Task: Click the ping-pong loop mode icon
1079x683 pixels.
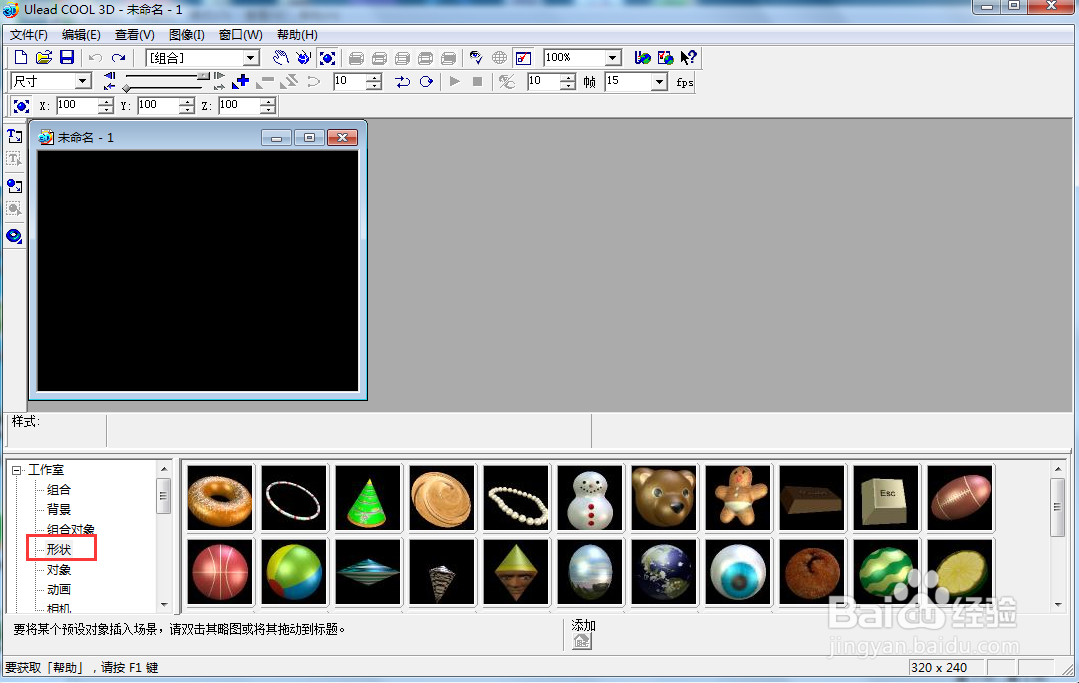Action: point(403,82)
